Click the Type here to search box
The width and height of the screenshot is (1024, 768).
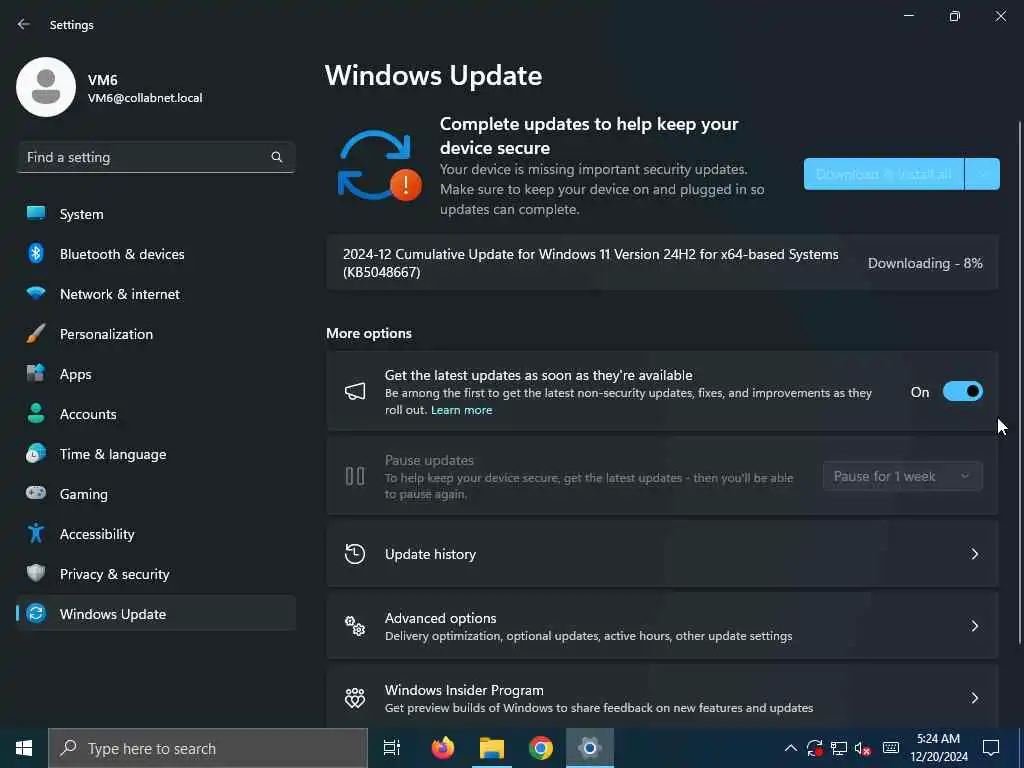pos(208,748)
